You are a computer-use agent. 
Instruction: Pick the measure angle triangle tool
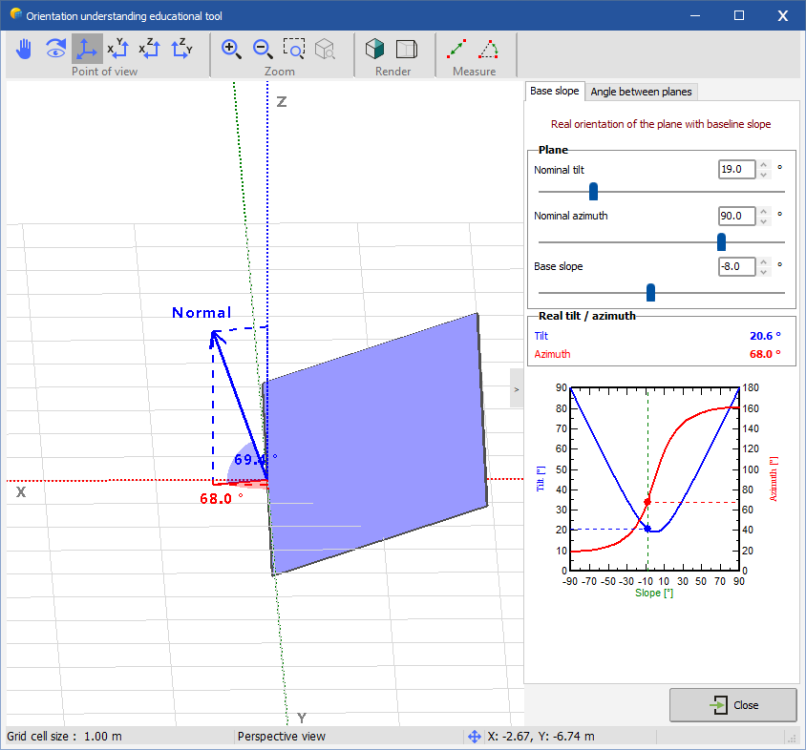point(489,49)
